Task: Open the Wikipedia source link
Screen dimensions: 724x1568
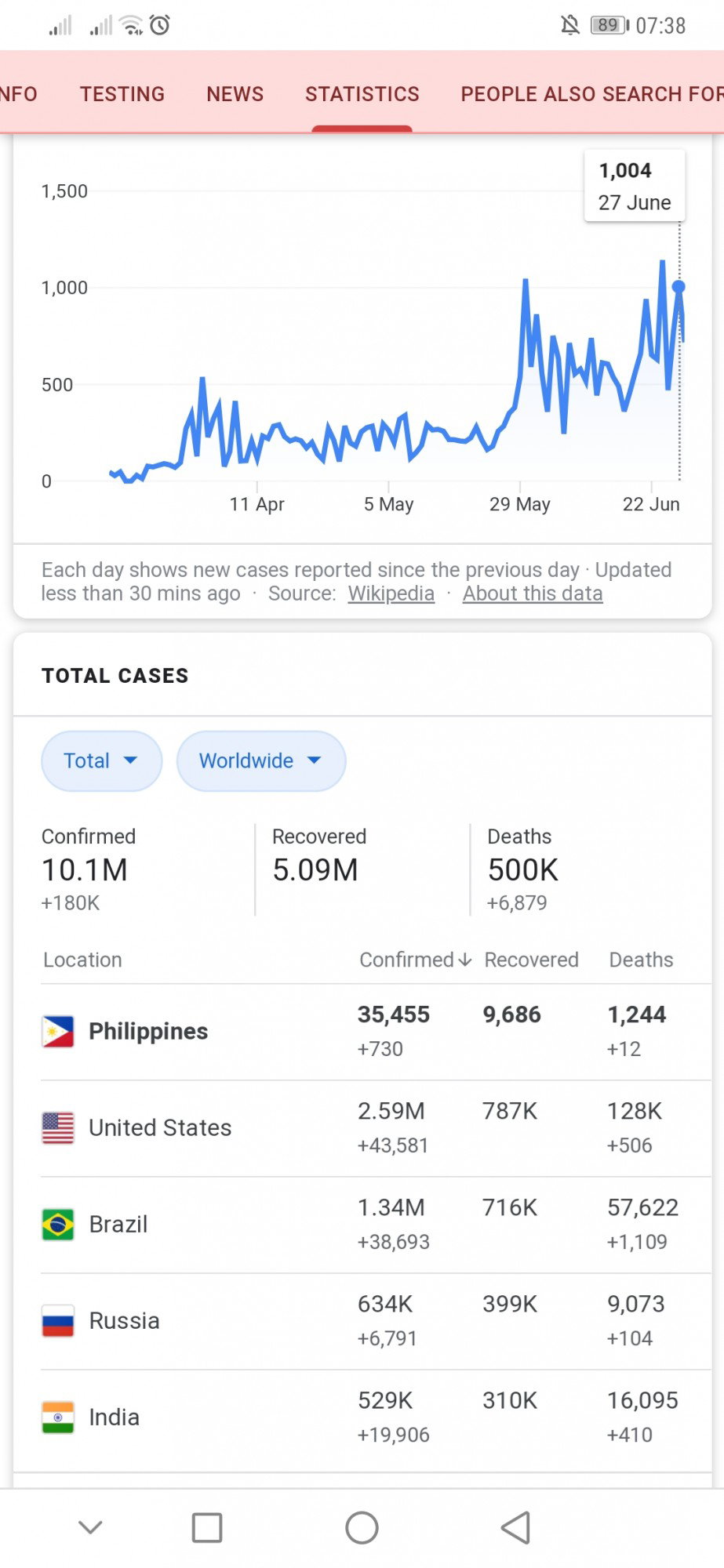Action: [391, 593]
